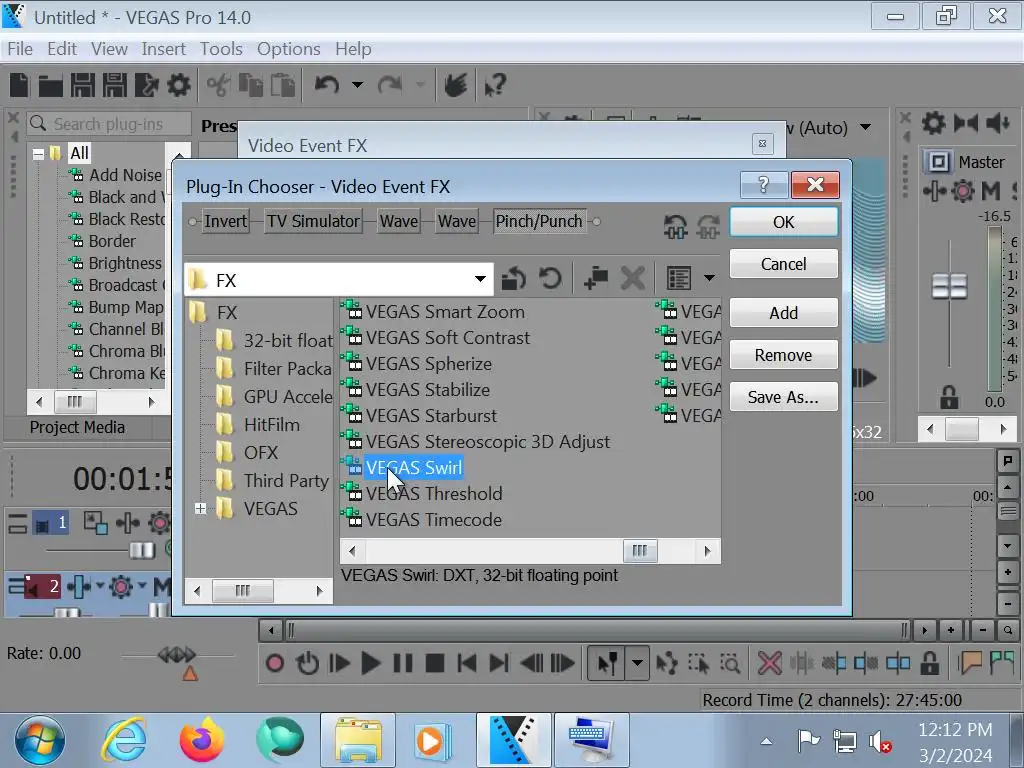The image size is (1024, 768).
Task: Click the Stop button in transport bar
Action: [435, 664]
